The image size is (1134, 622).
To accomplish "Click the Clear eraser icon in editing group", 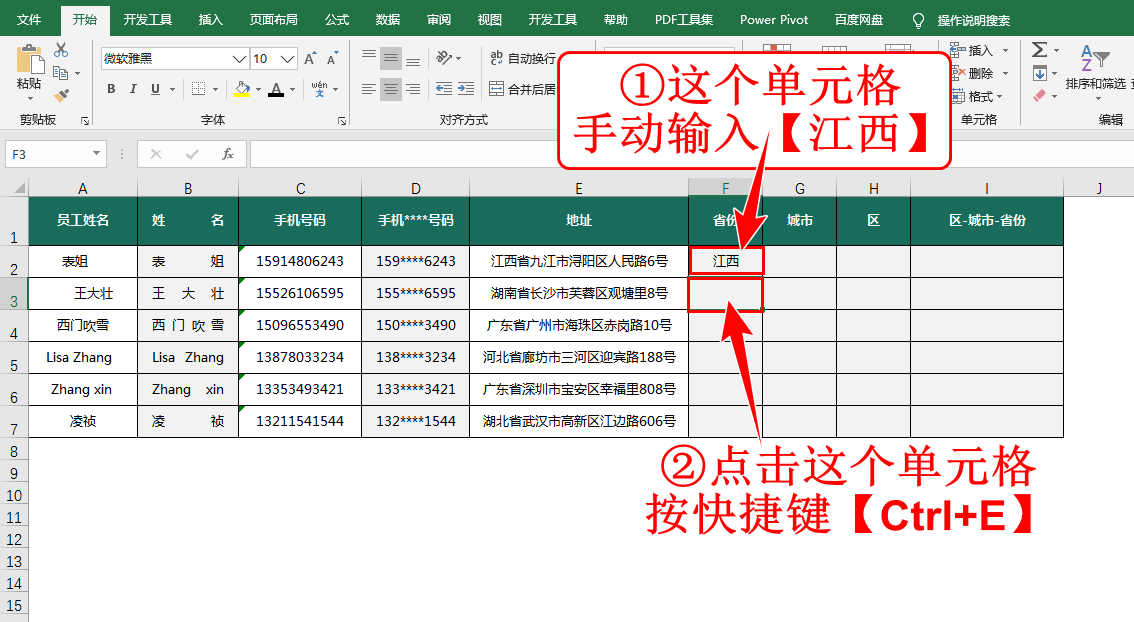I will 1039,96.
